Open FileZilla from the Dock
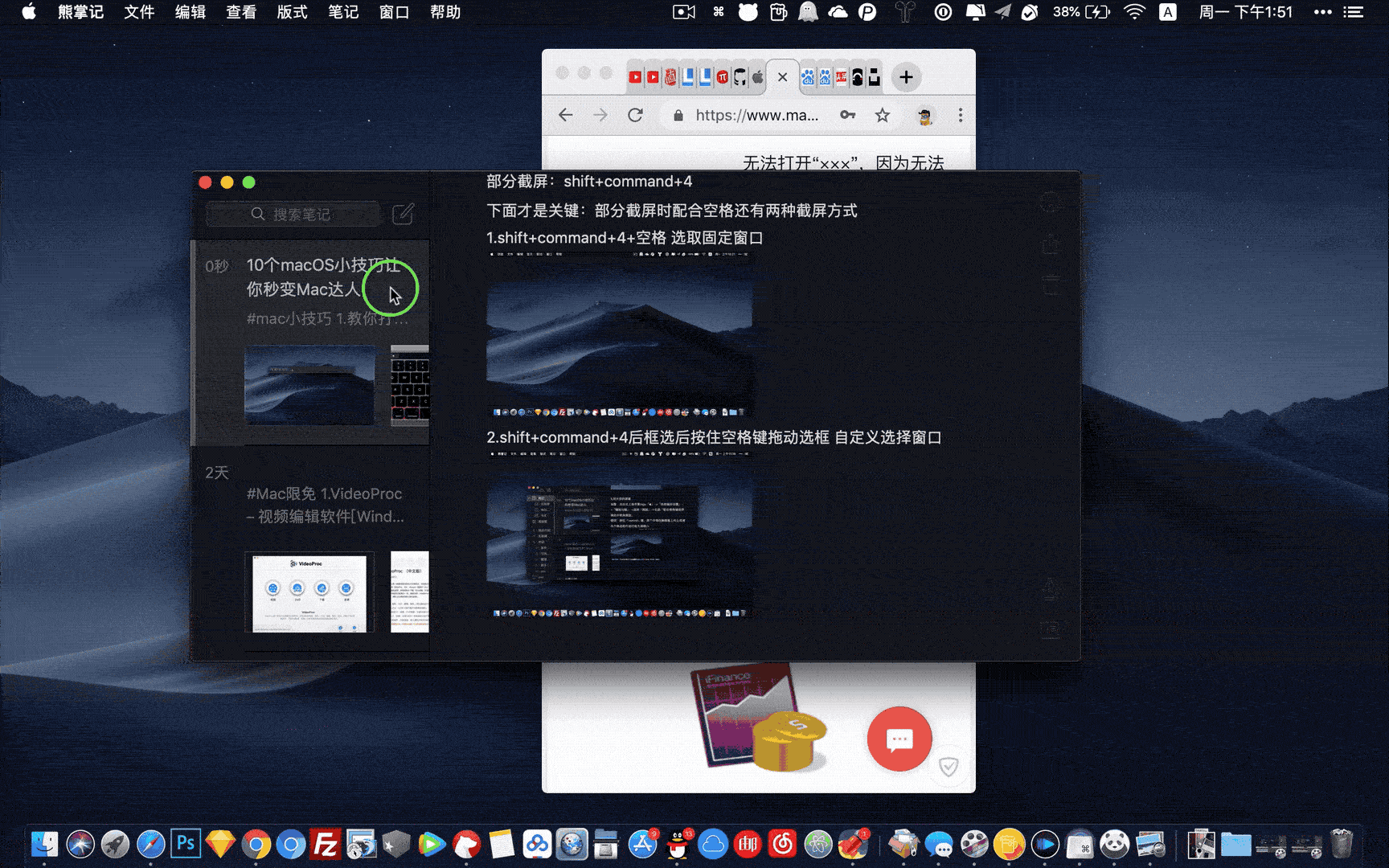The height and width of the screenshot is (868, 1389). click(x=326, y=844)
